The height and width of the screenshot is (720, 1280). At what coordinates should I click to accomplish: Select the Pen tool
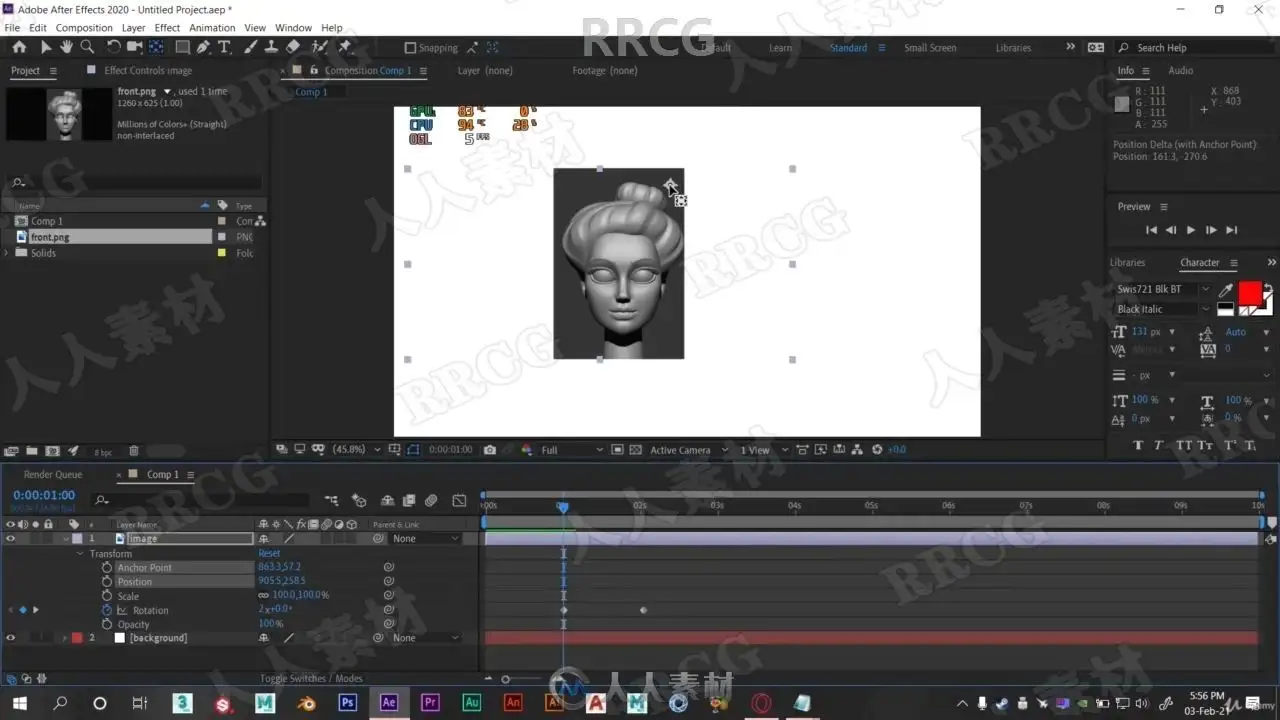(x=204, y=47)
